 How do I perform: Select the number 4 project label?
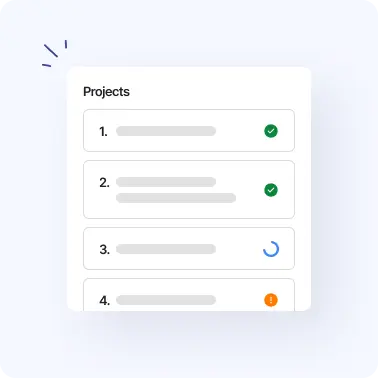[x=104, y=300]
